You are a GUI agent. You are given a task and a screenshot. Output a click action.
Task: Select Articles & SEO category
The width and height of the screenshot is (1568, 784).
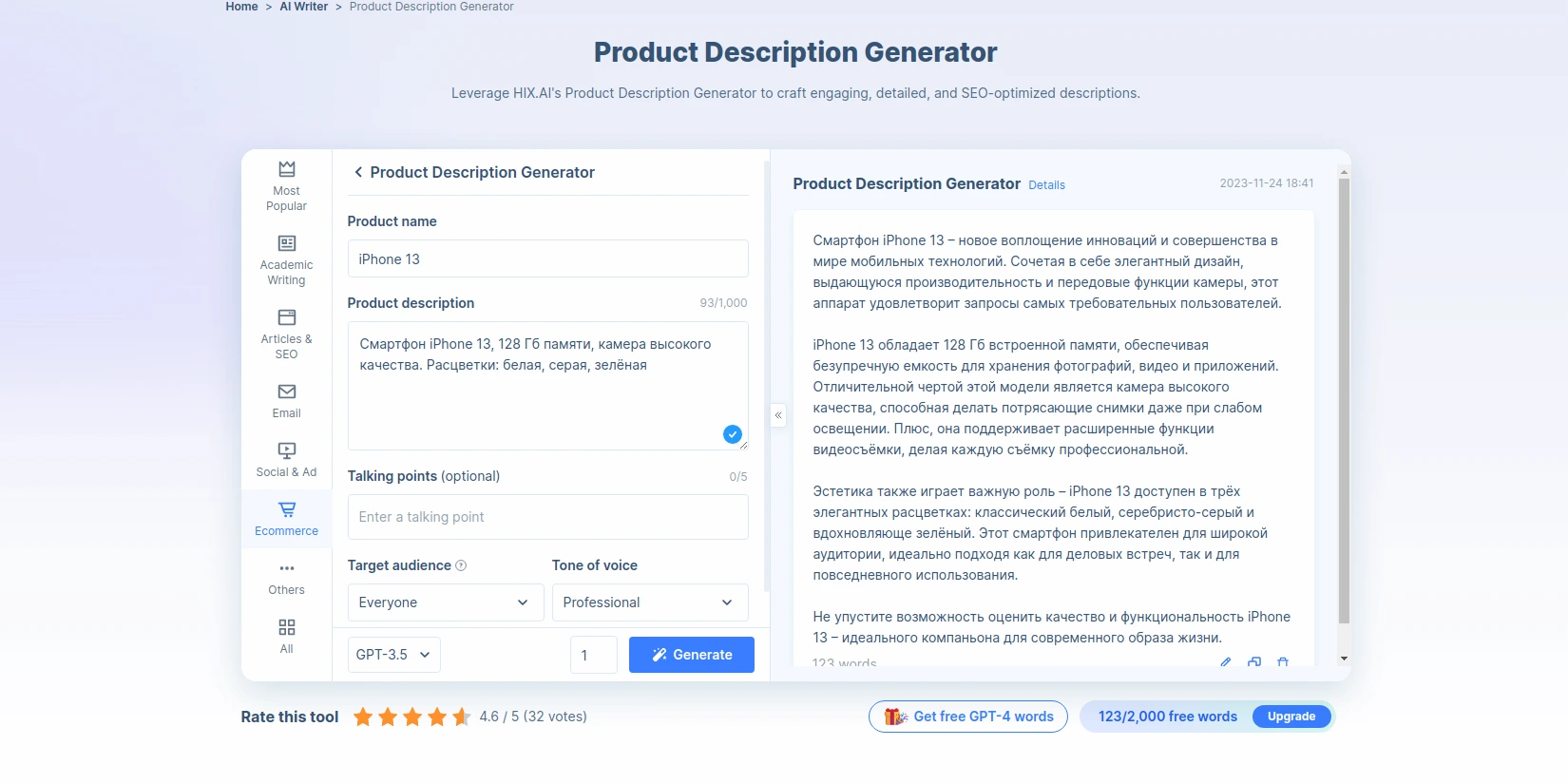point(286,334)
